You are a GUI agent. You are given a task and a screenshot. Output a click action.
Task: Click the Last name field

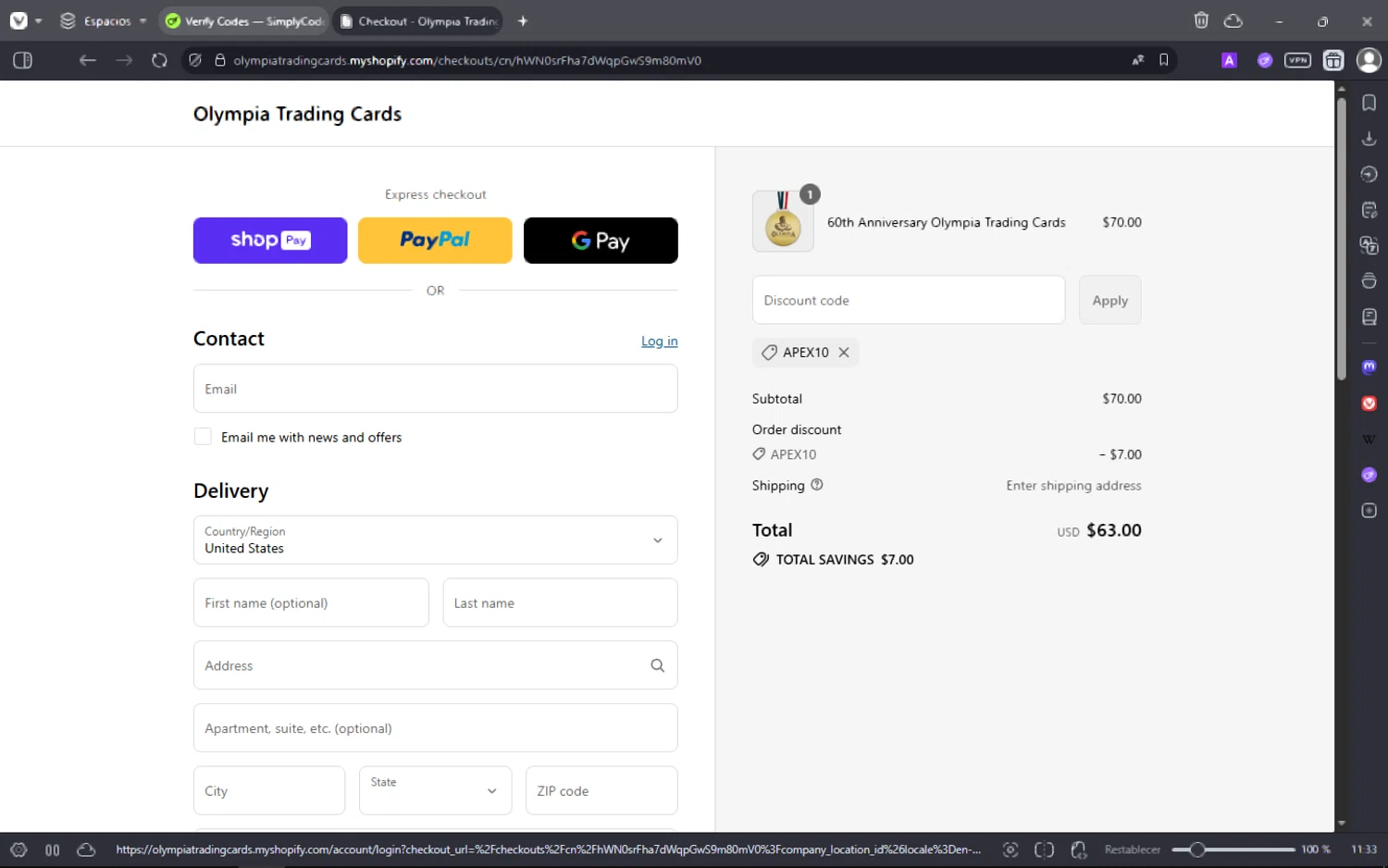coord(560,603)
